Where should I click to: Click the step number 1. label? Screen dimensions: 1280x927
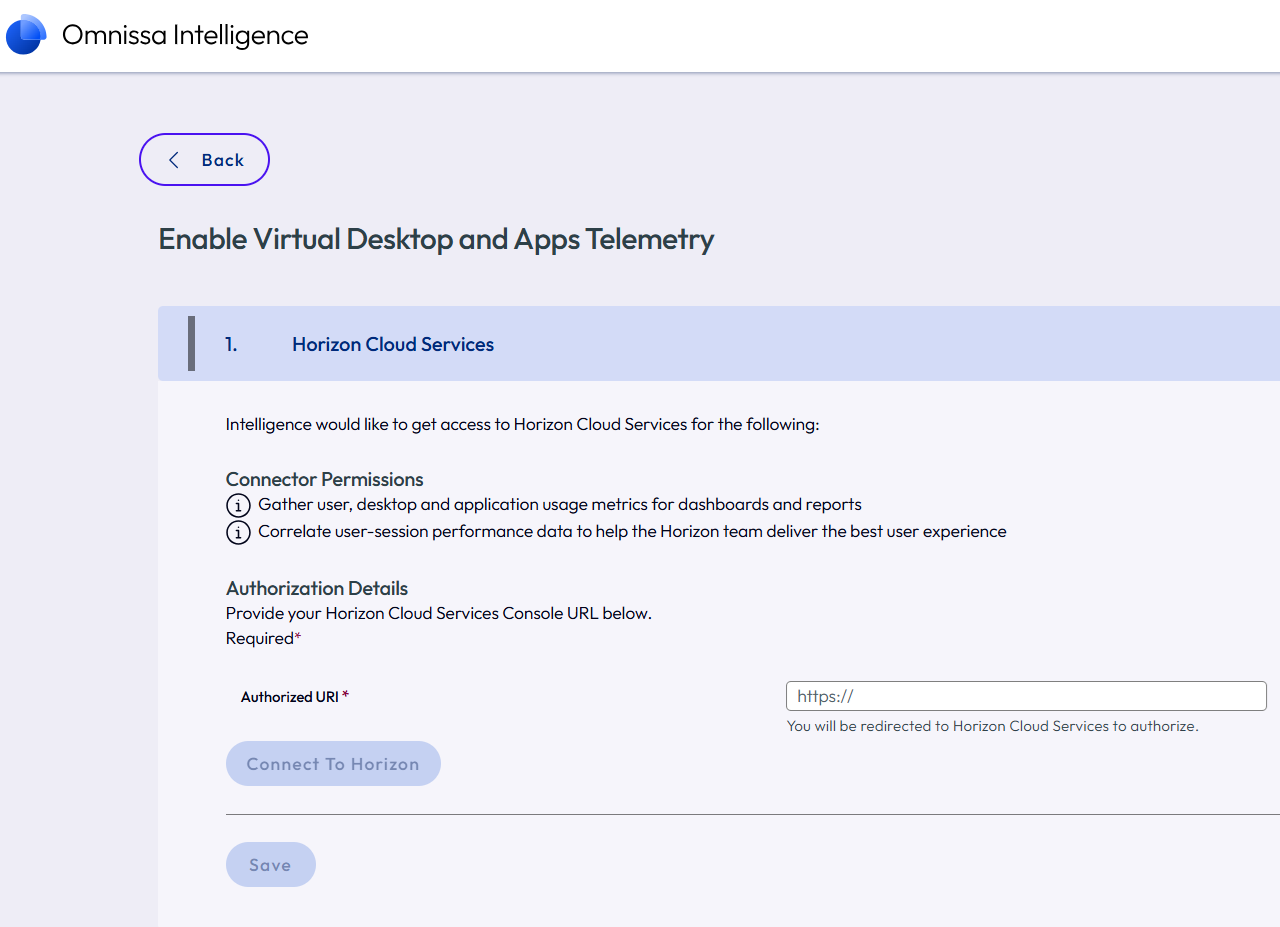[x=231, y=344]
